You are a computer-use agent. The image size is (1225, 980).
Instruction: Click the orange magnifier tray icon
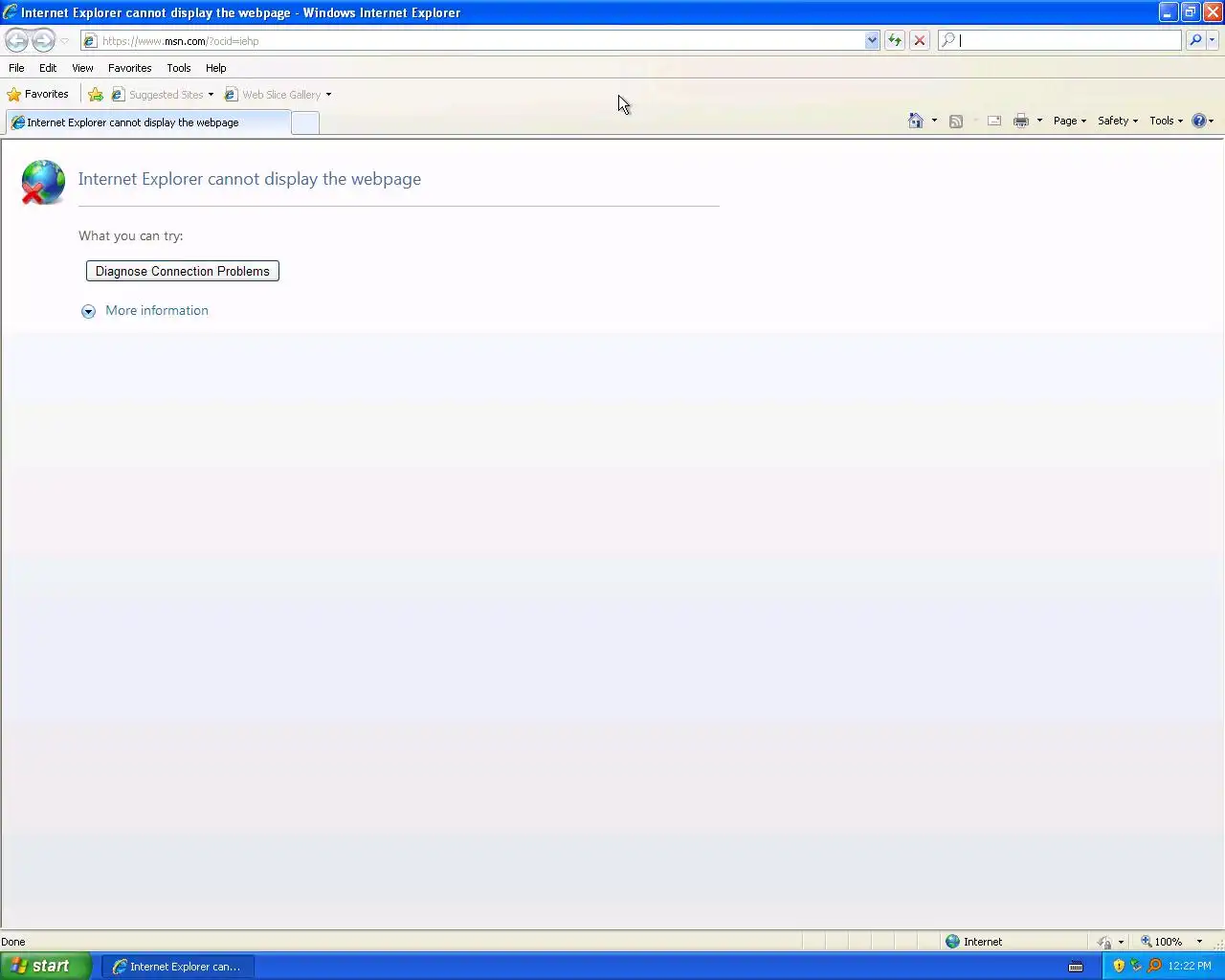pyautogui.click(x=1155, y=966)
